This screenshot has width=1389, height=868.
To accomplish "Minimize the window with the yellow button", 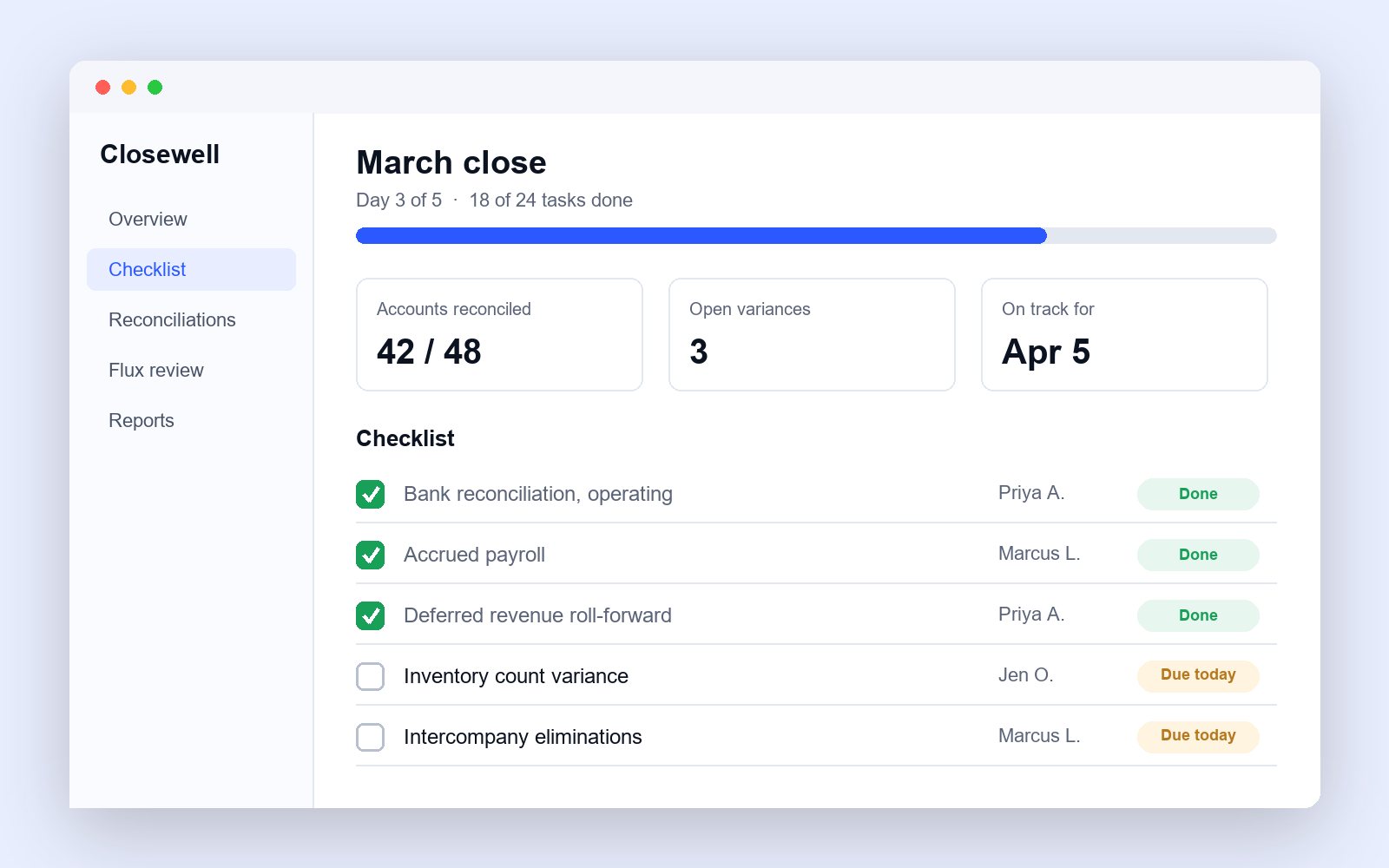I will [129, 87].
